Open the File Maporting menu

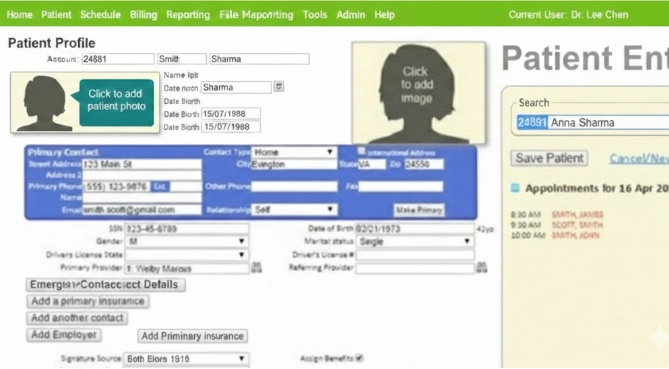click(256, 15)
